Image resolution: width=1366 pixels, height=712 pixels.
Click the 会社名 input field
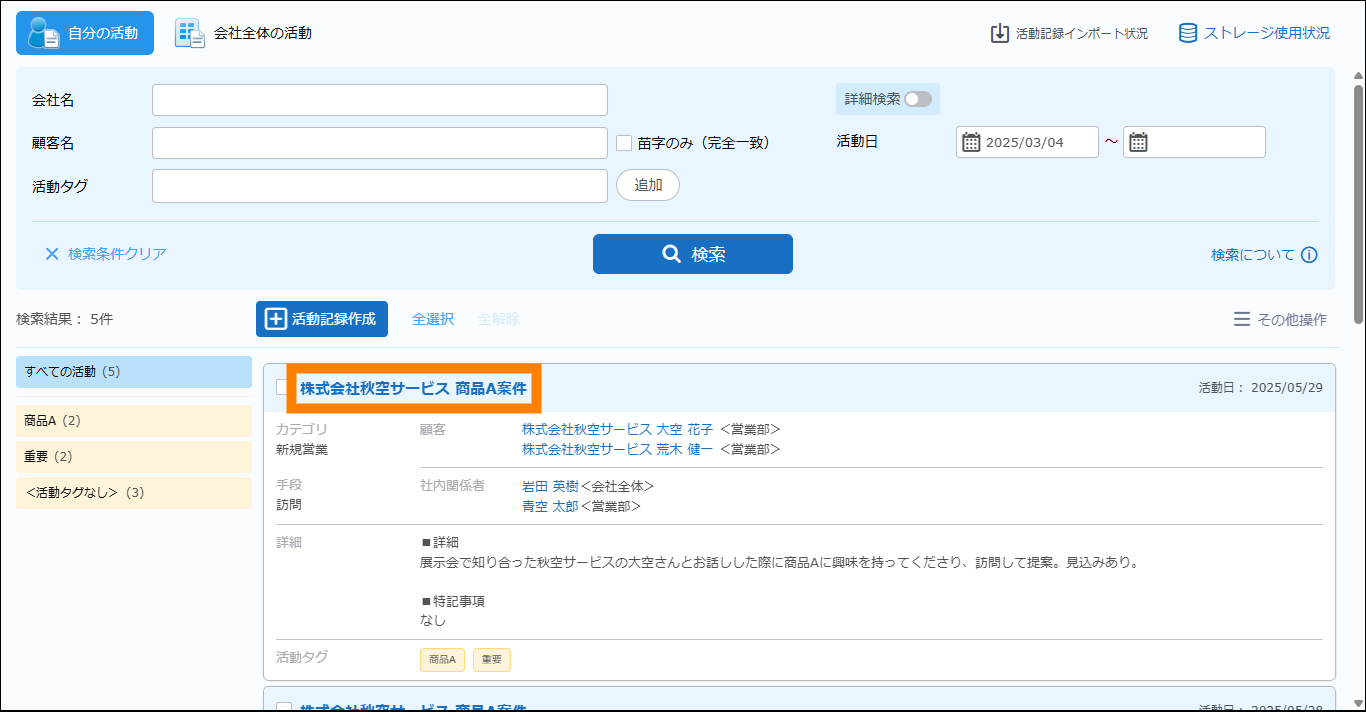380,100
